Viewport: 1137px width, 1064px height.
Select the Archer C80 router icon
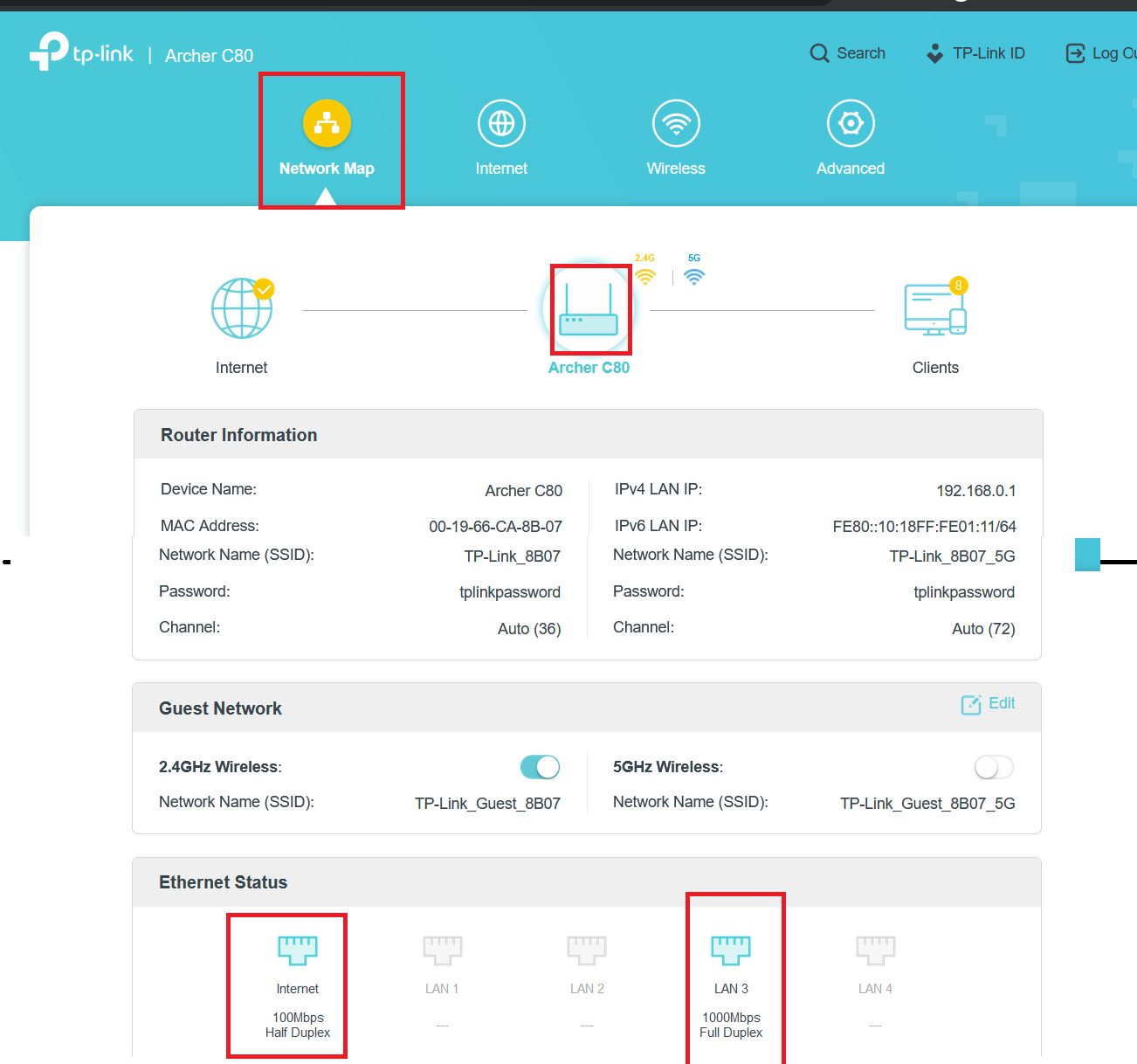click(x=589, y=311)
